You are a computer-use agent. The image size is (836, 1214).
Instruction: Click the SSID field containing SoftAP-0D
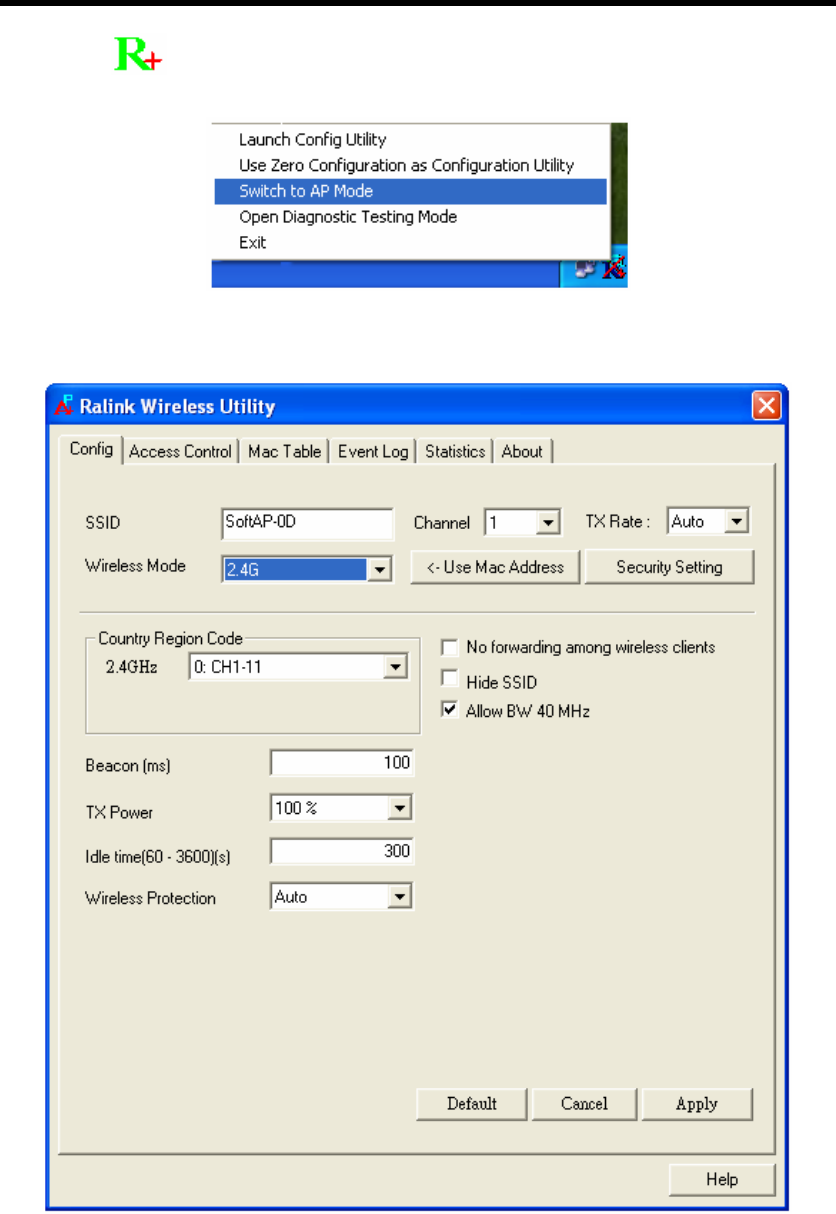[308, 522]
